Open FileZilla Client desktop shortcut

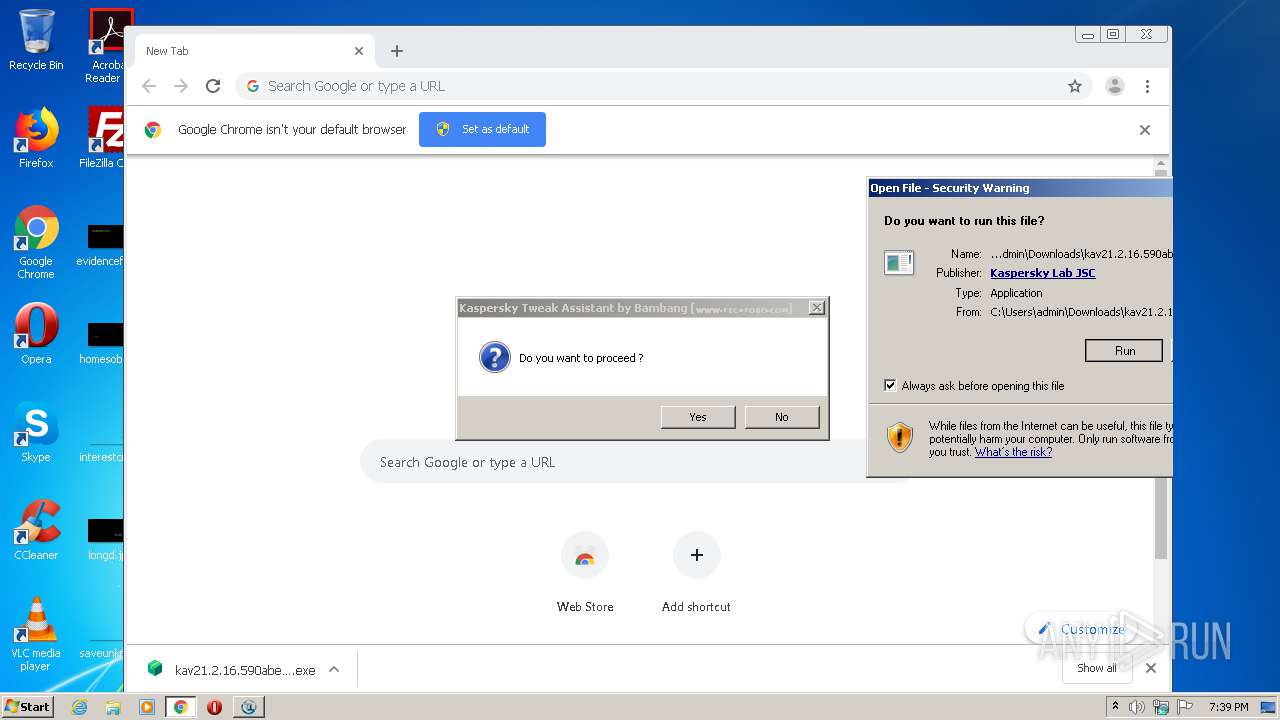[x=104, y=138]
